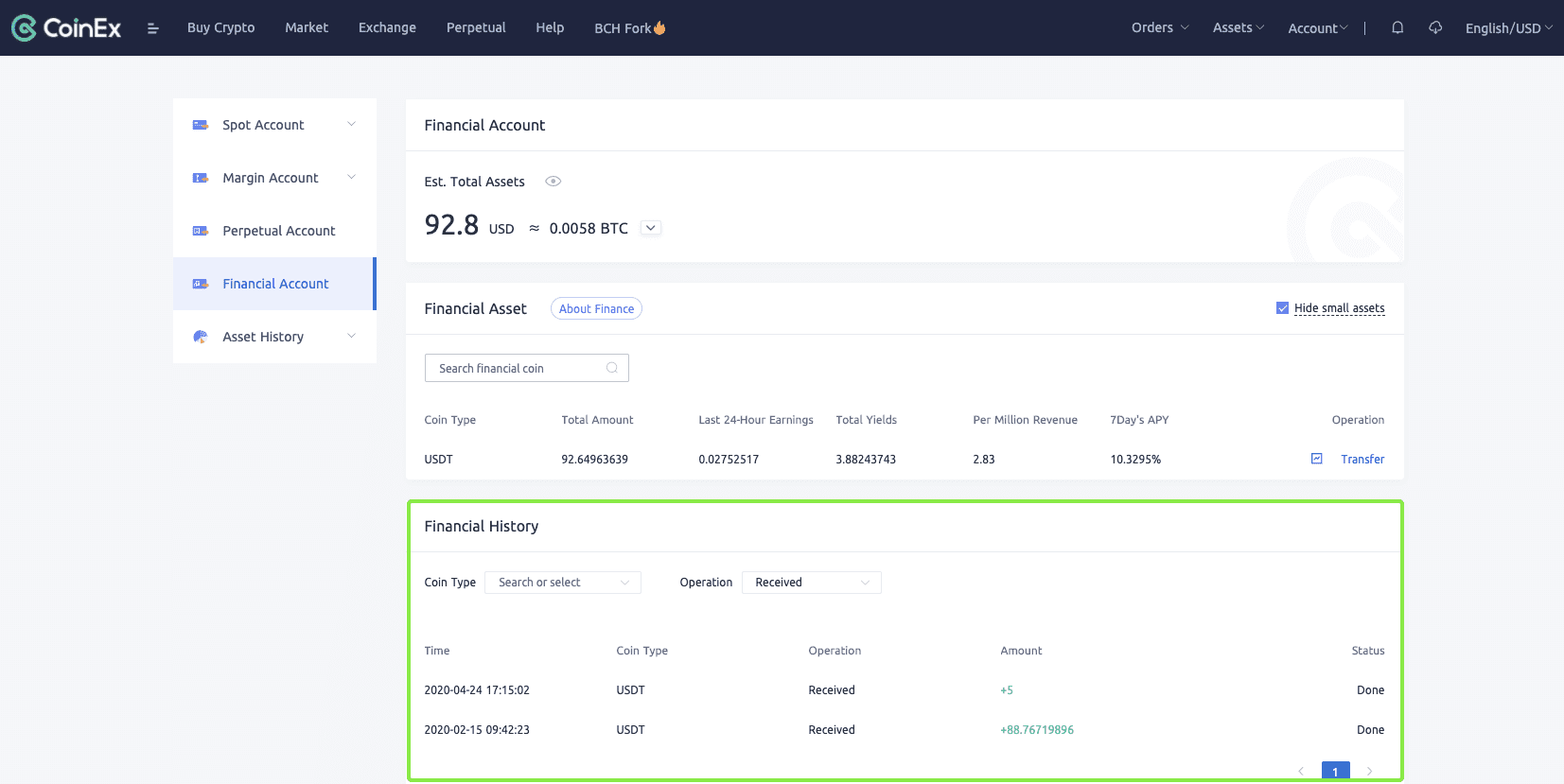Click the download app cloud icon
1564x784 pixels.
point(1435,27)
